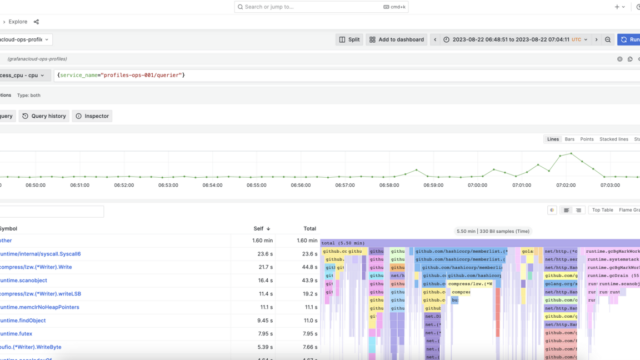Select Lines graph style
The height and width of the screenshot is (360, 640).
tap(553, 139)
